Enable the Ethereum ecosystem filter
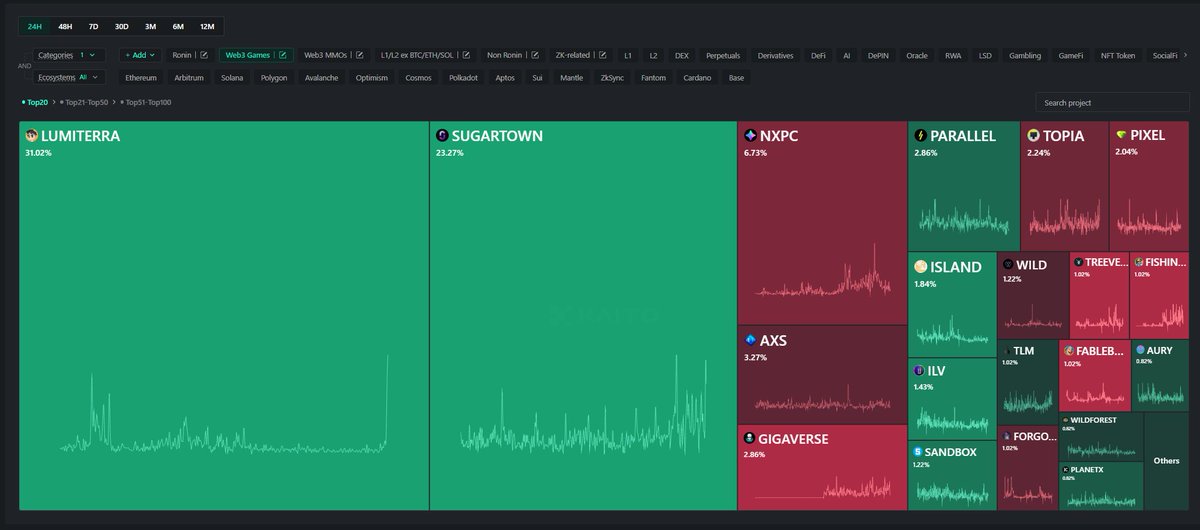Viewport: 1200px width, 530px height. click(141, 77)
